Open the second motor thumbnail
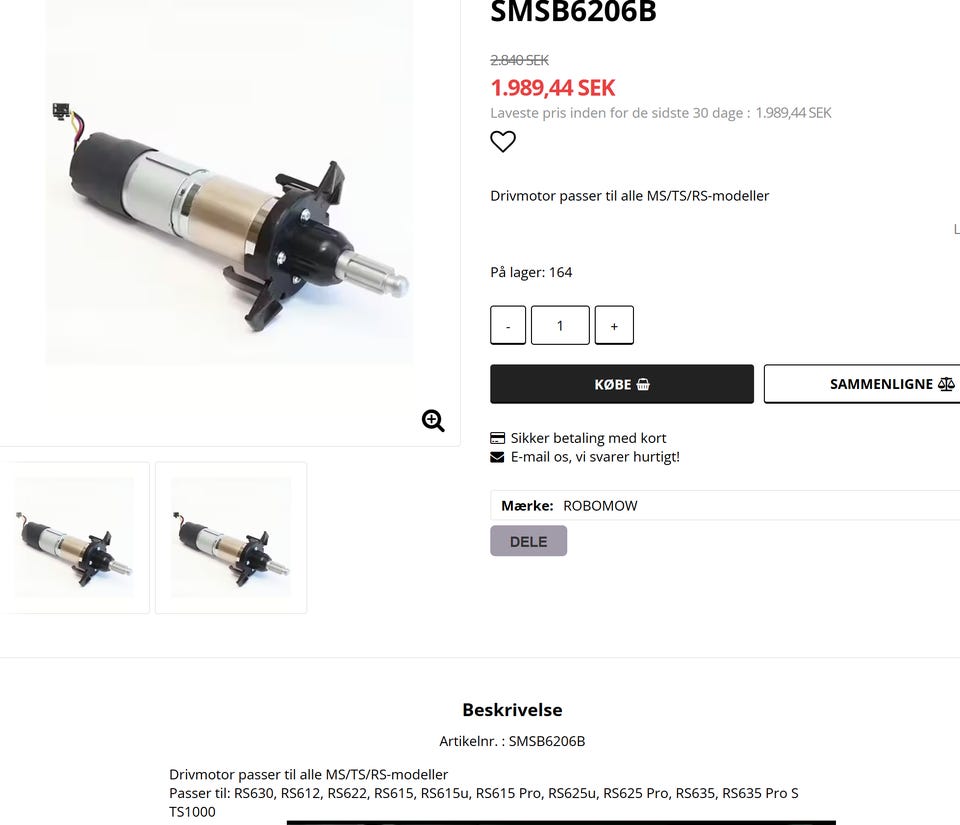This screenshot has width=960, height=825. (231, 537)
